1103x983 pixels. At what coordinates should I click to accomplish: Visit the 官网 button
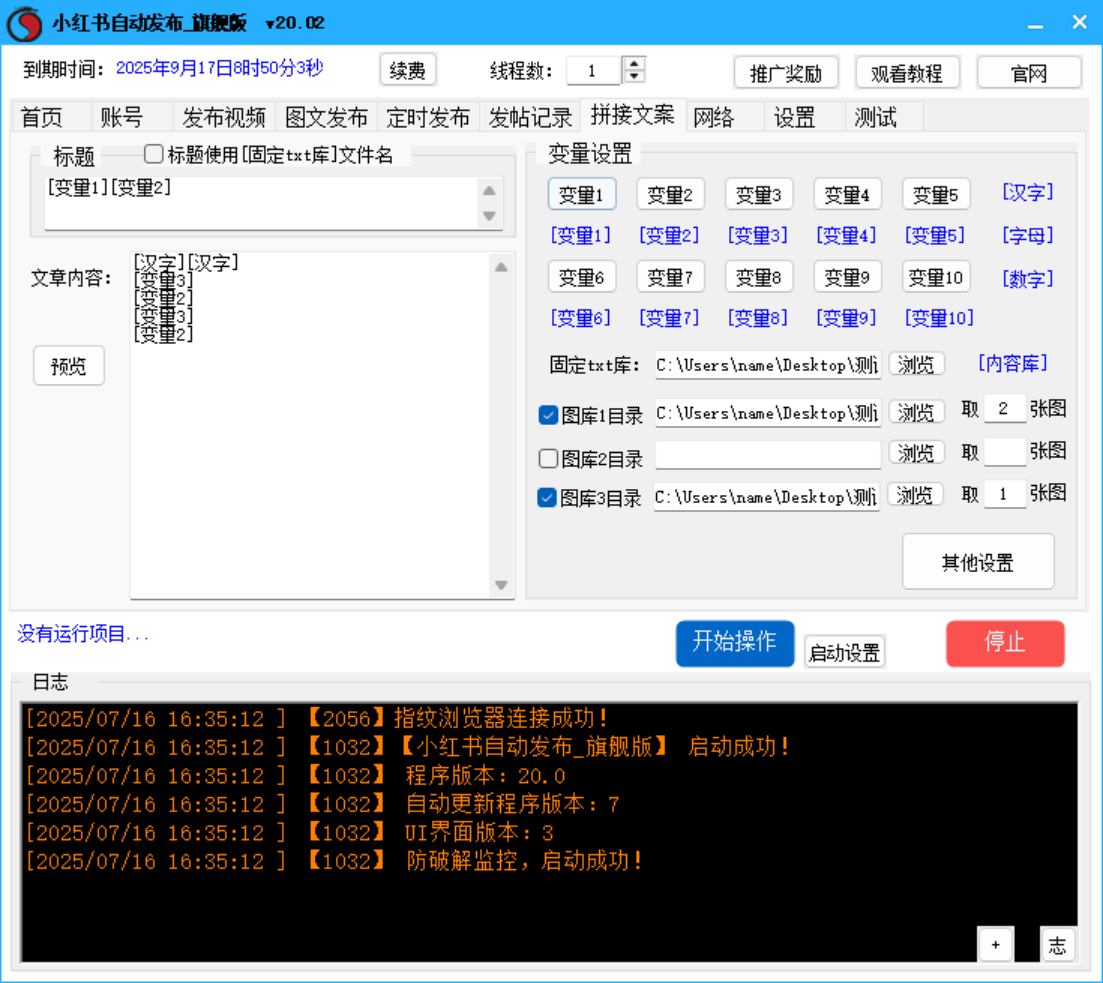click(x=1028, y=72)
